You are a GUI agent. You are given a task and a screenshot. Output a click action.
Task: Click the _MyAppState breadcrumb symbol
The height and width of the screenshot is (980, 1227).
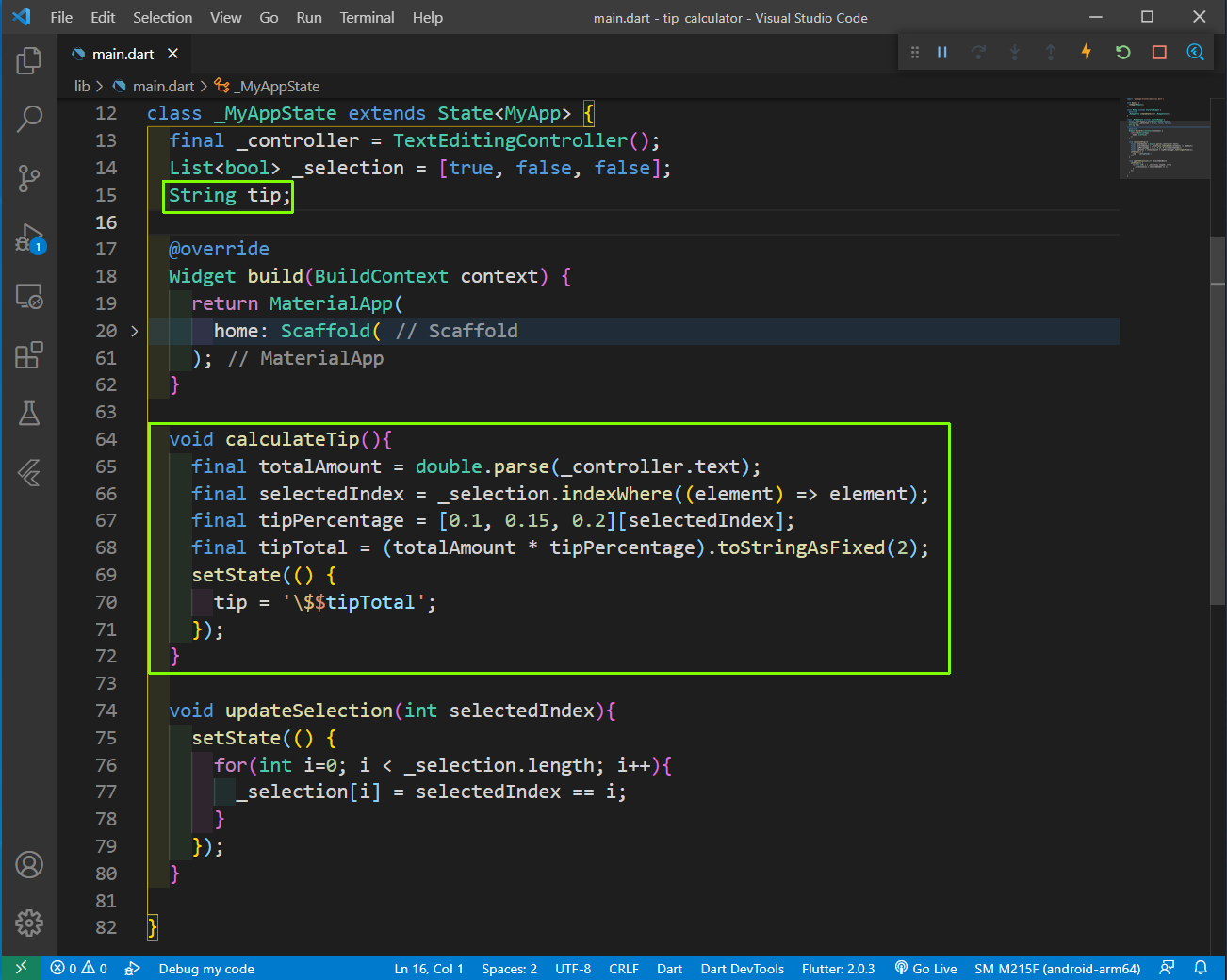click(x=277, y=86)
